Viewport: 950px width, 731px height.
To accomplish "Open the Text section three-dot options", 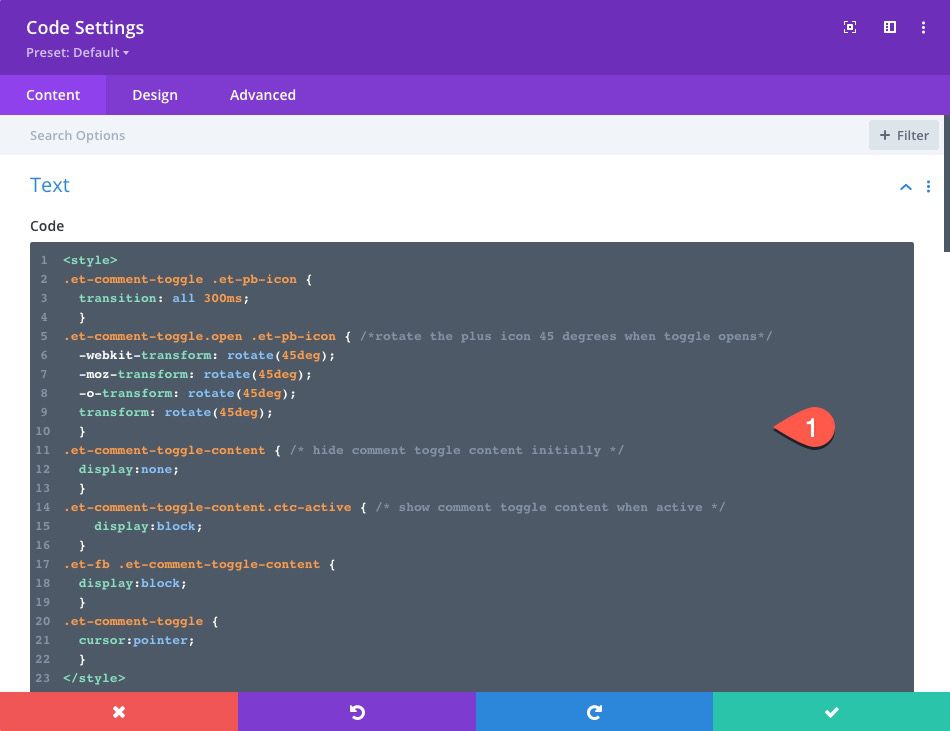I will tap(928, 187).
